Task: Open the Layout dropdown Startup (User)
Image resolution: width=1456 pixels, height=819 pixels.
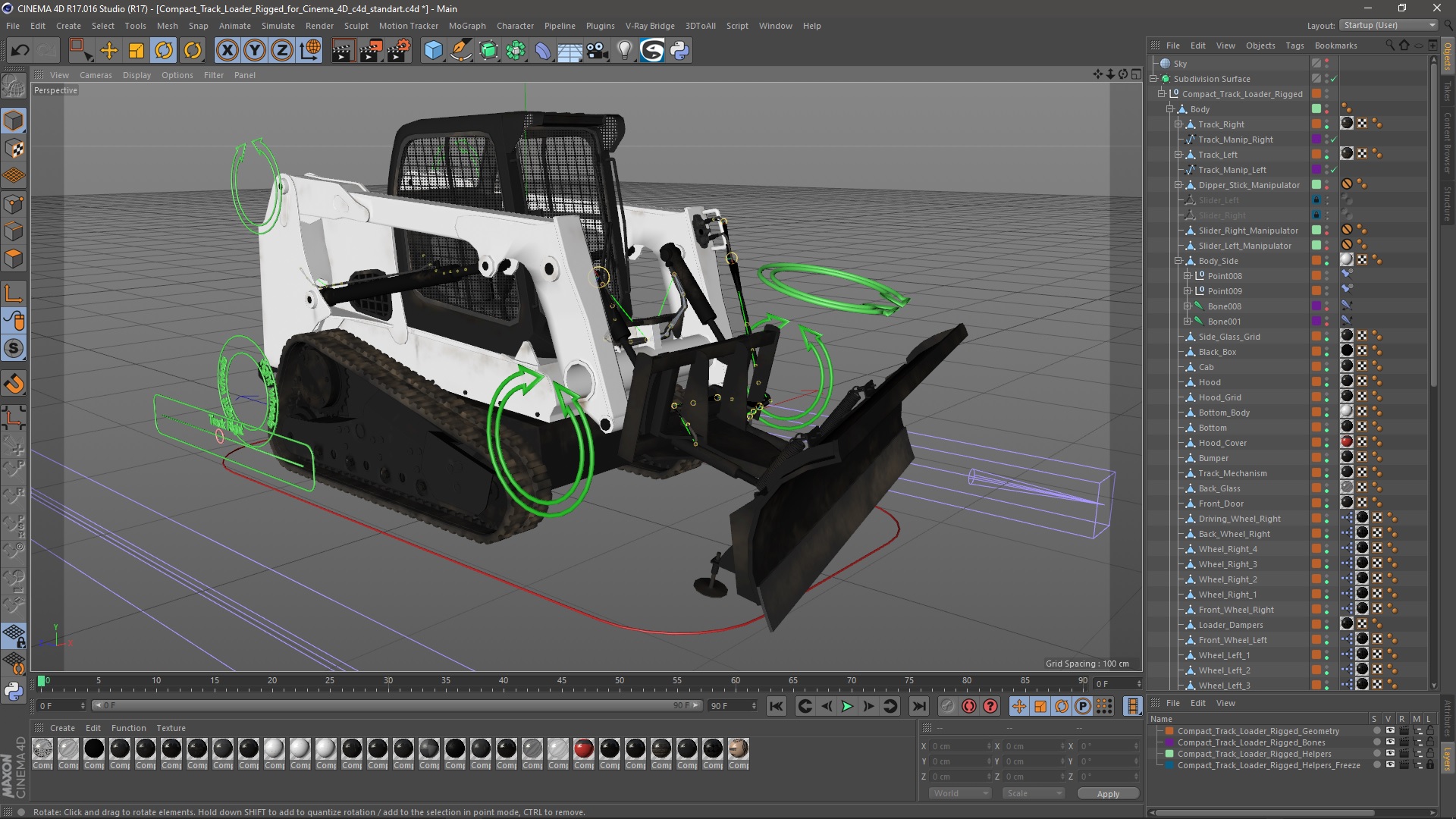Action: pos(1388,25)
